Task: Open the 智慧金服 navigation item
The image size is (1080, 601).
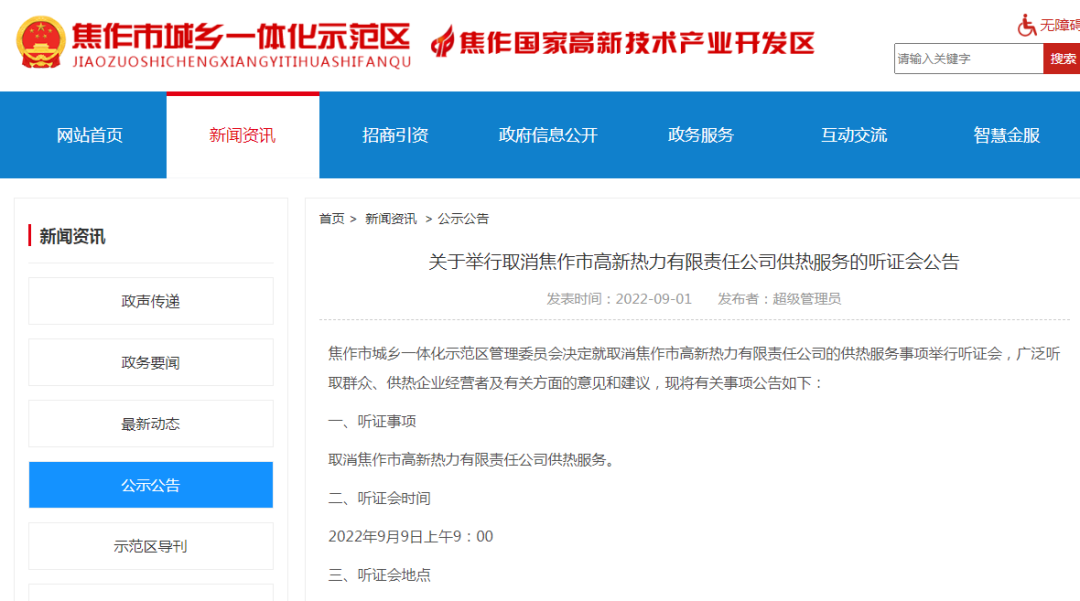Action: [1006, 136]
